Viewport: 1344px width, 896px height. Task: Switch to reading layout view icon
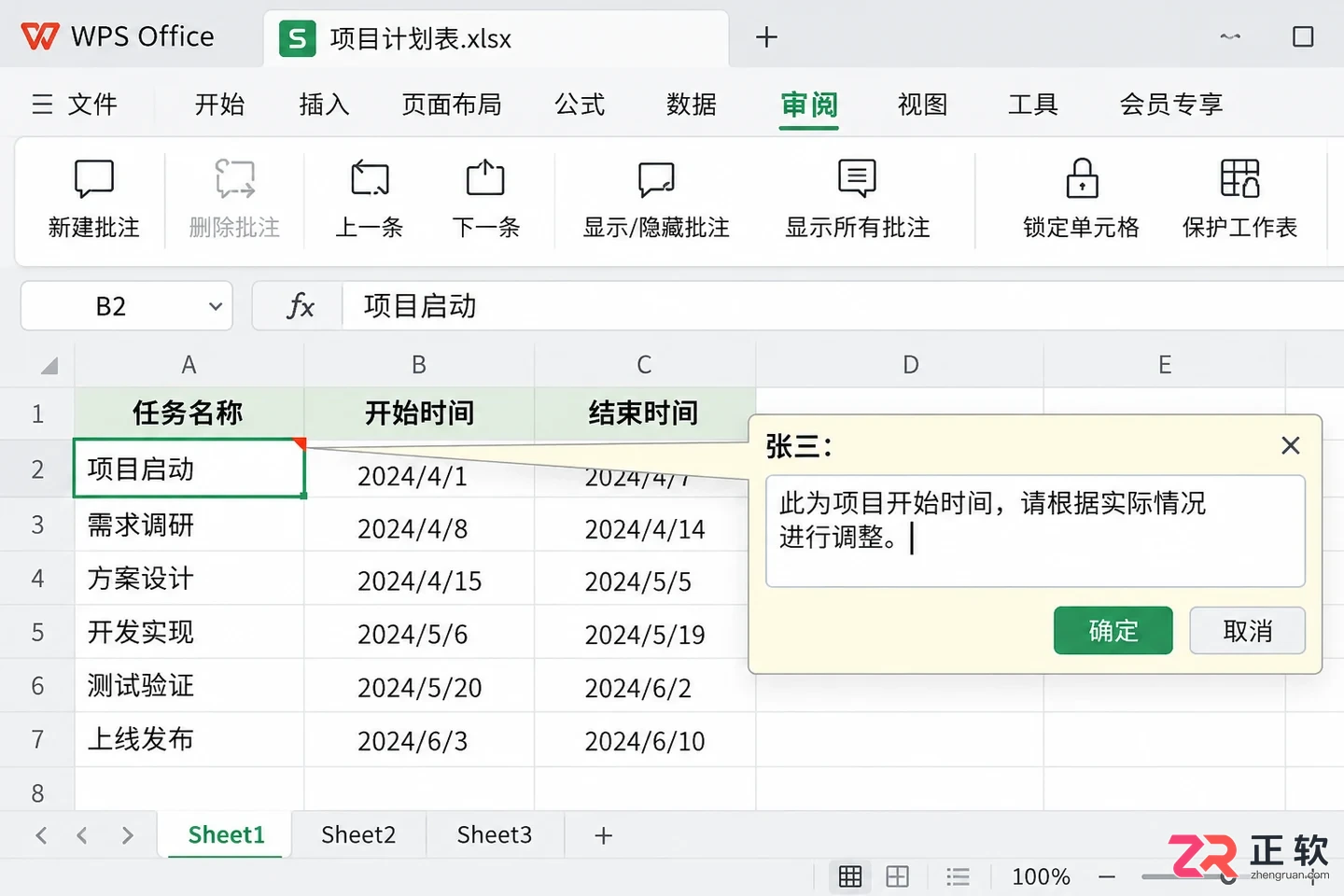point(958,876)
